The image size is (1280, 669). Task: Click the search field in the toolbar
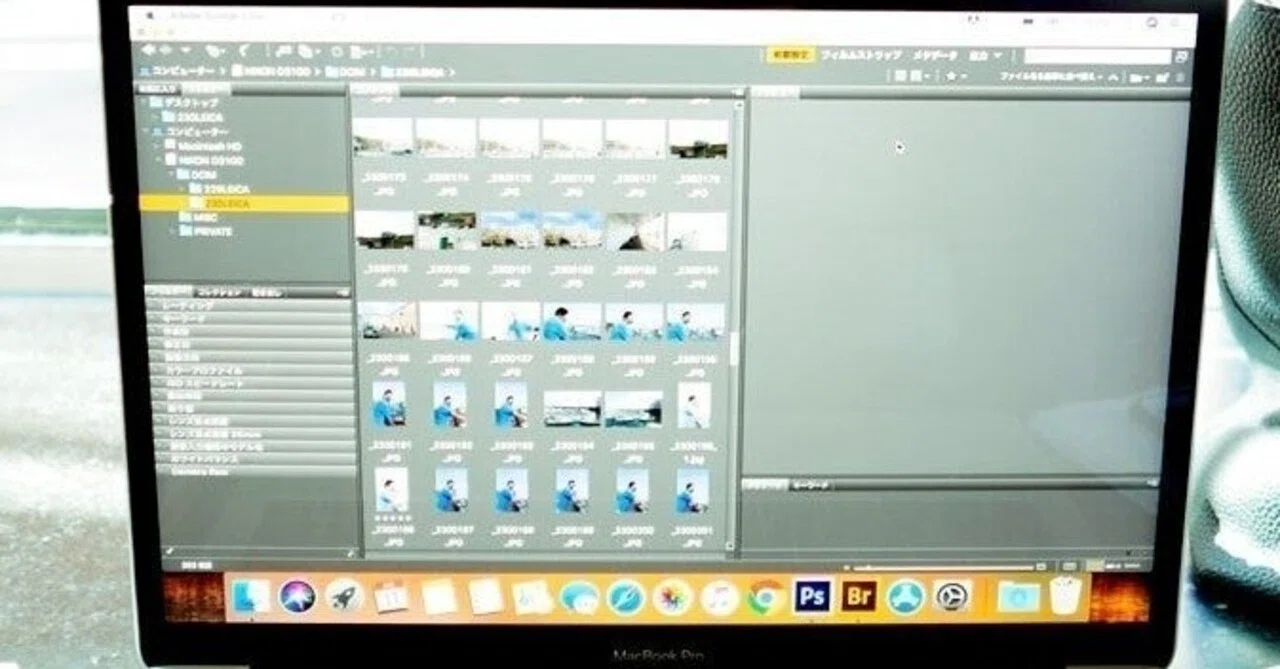pyautogui.click(x=1097, y=56)
